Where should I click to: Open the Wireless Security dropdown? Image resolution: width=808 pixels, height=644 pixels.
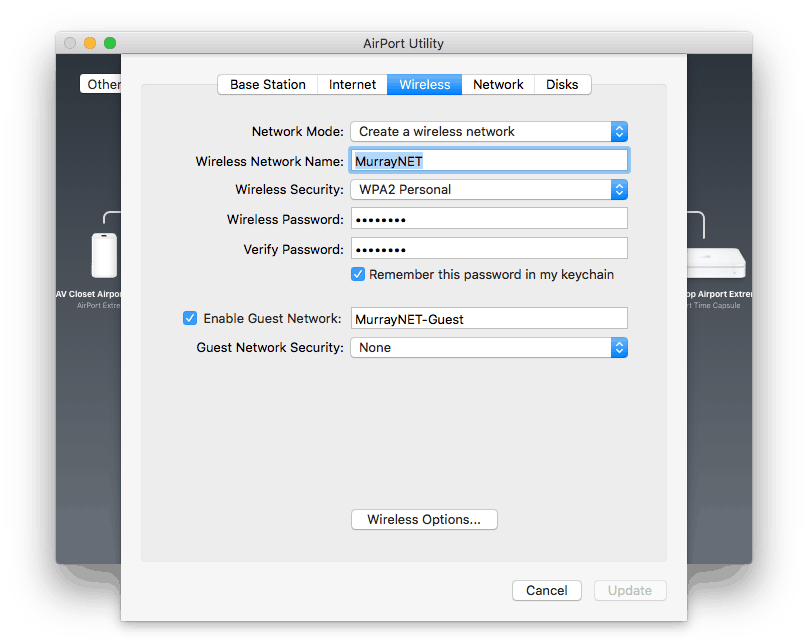(489, 190)
